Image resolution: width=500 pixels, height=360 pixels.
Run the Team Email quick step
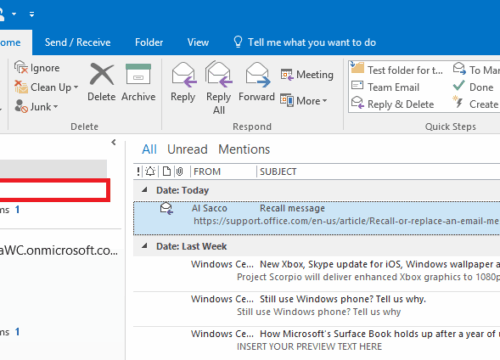pos(385,87)
